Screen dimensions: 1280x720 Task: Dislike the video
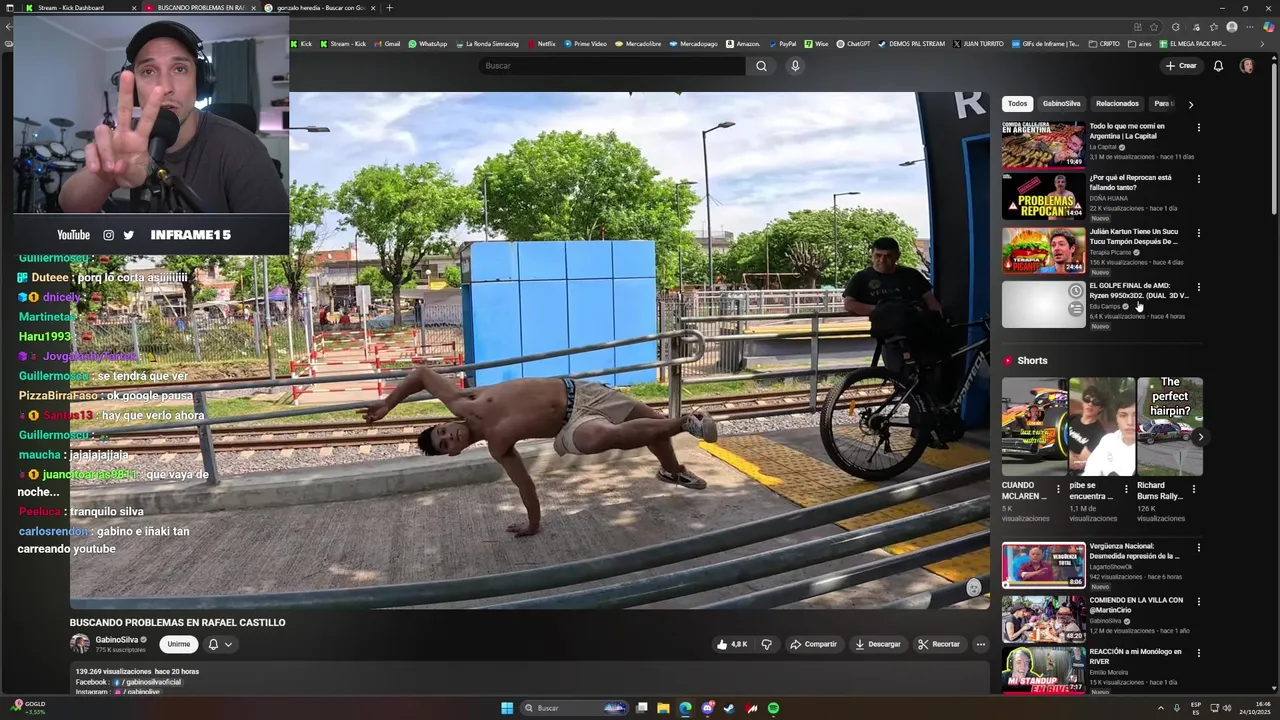tap(767, 644)
